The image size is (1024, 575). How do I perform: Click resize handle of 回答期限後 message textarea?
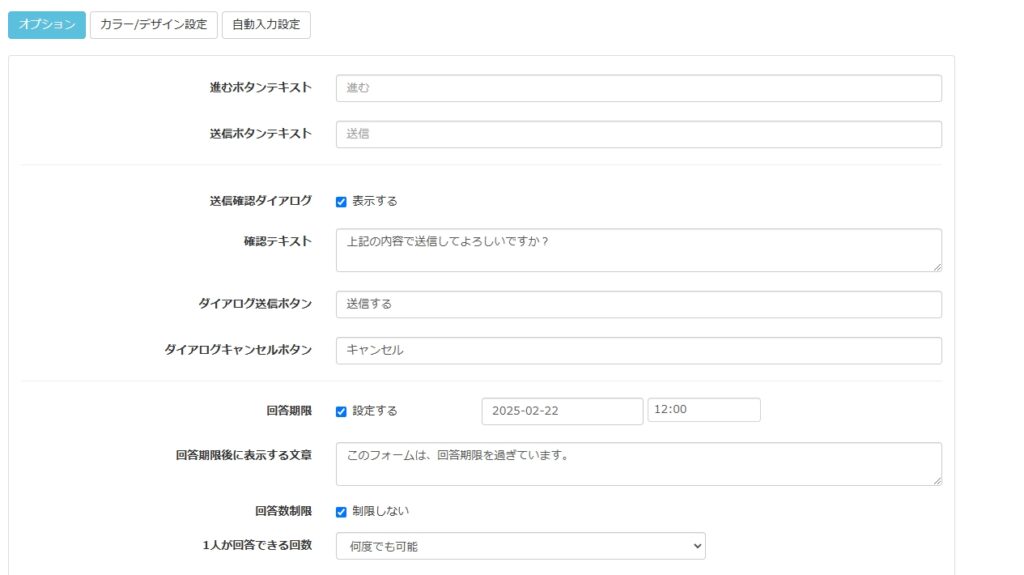[937, 481]
